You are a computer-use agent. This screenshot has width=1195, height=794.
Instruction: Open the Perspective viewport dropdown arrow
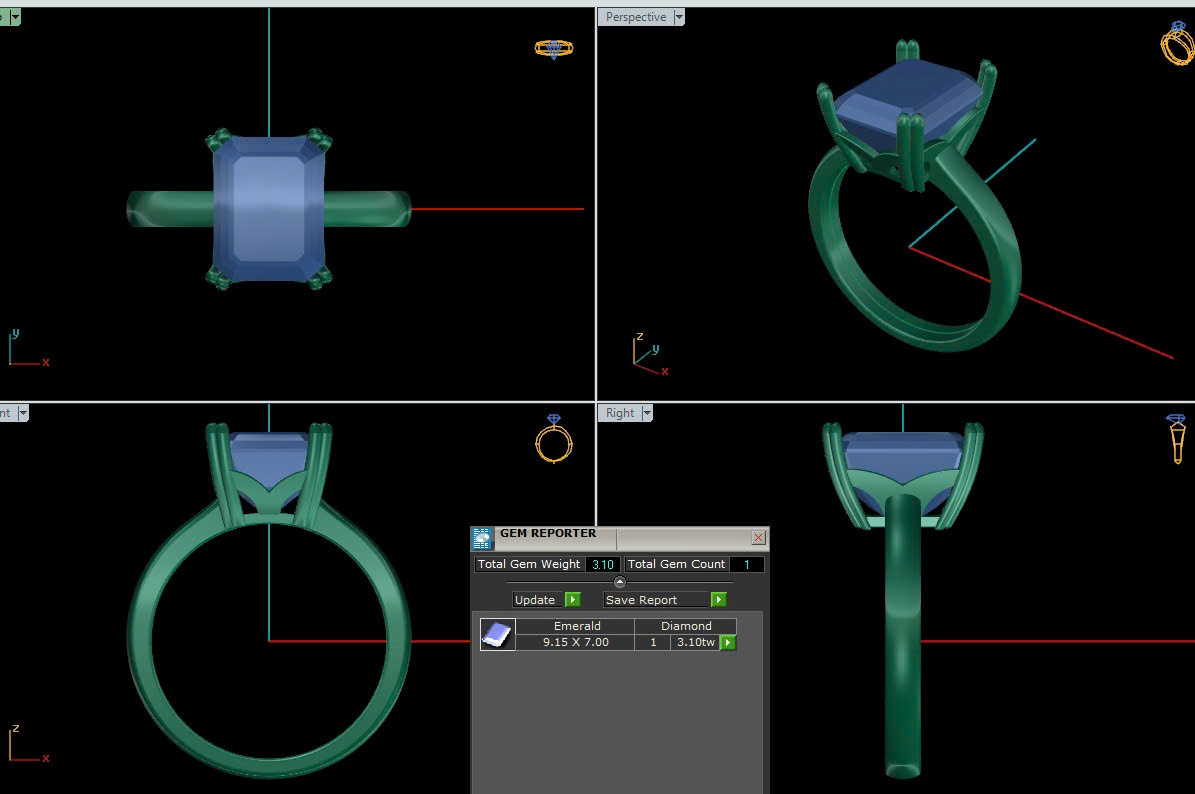(x=680, y=17)
